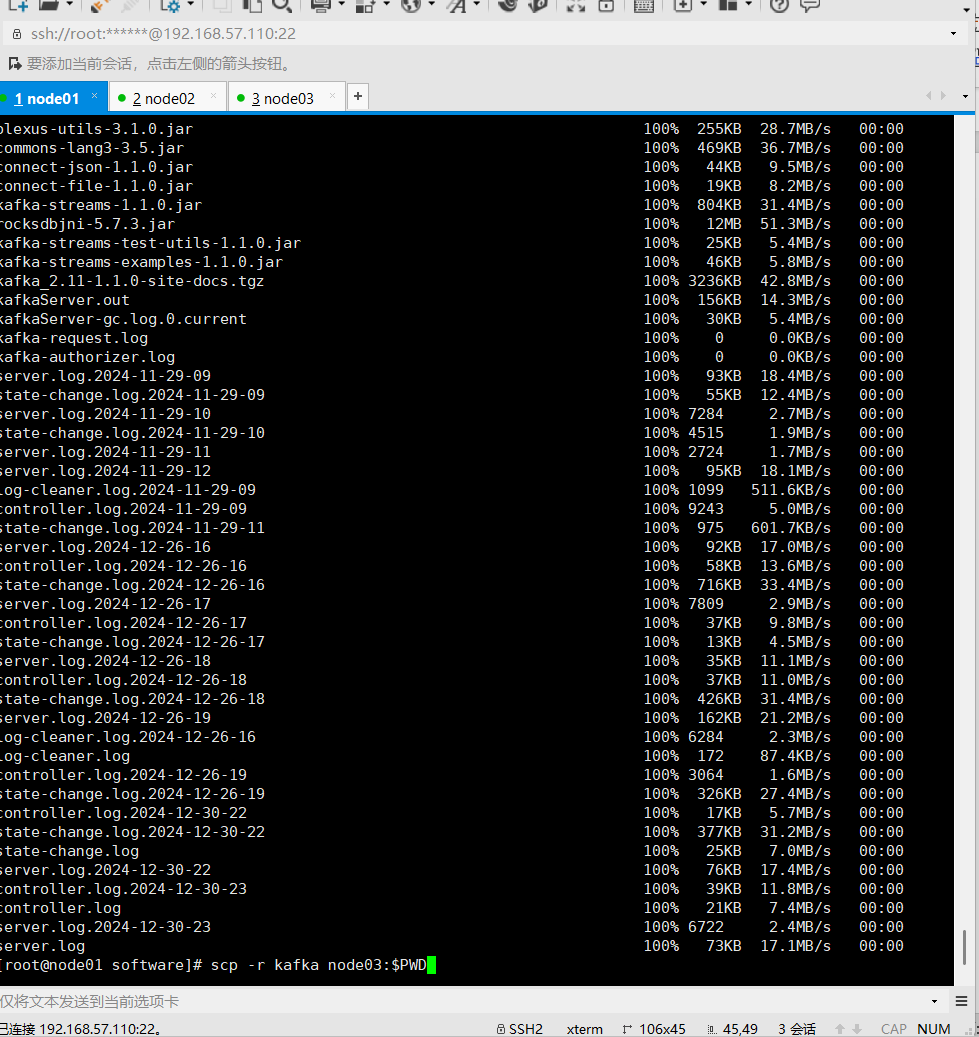Click the chat bubble feedback icon

click(810, 5)
